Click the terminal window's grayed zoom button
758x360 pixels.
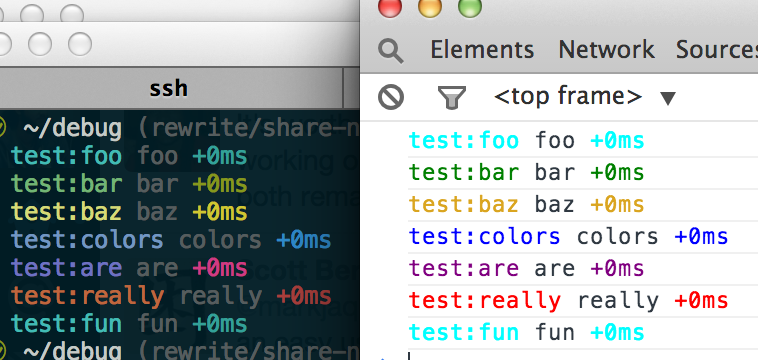tap(80, 44)
